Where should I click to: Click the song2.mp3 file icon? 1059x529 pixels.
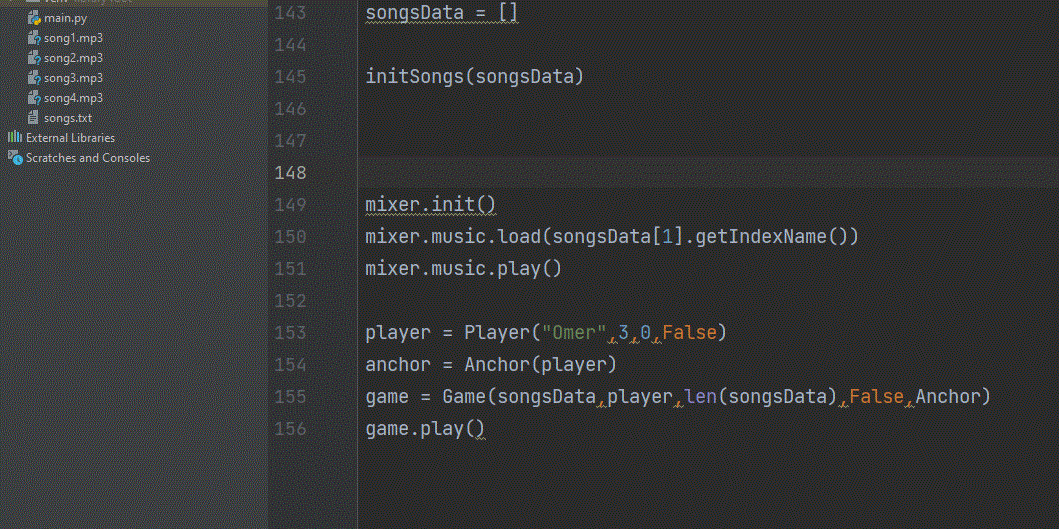[x=34, y=58]
